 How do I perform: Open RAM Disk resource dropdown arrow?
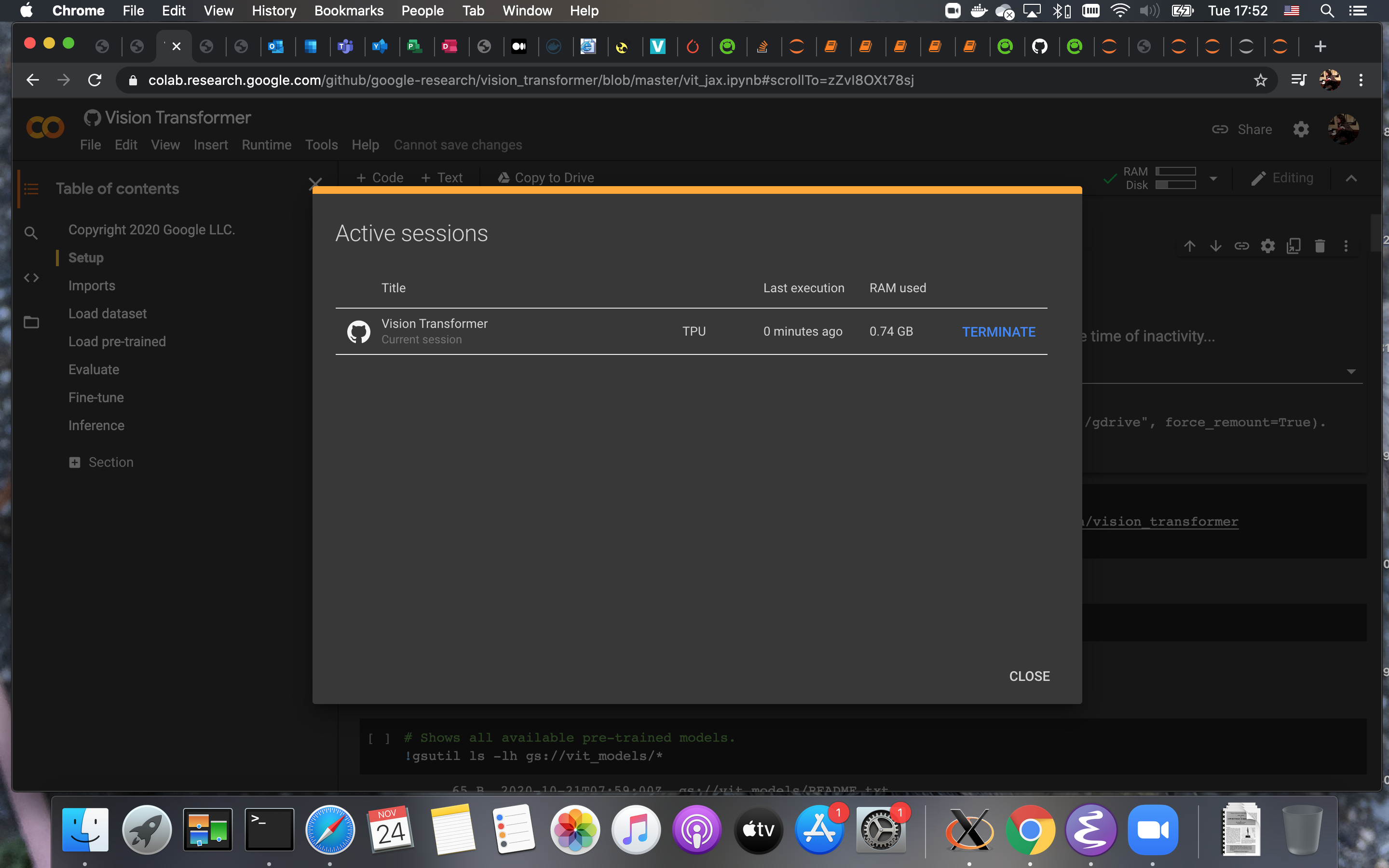pos(1213,178)
